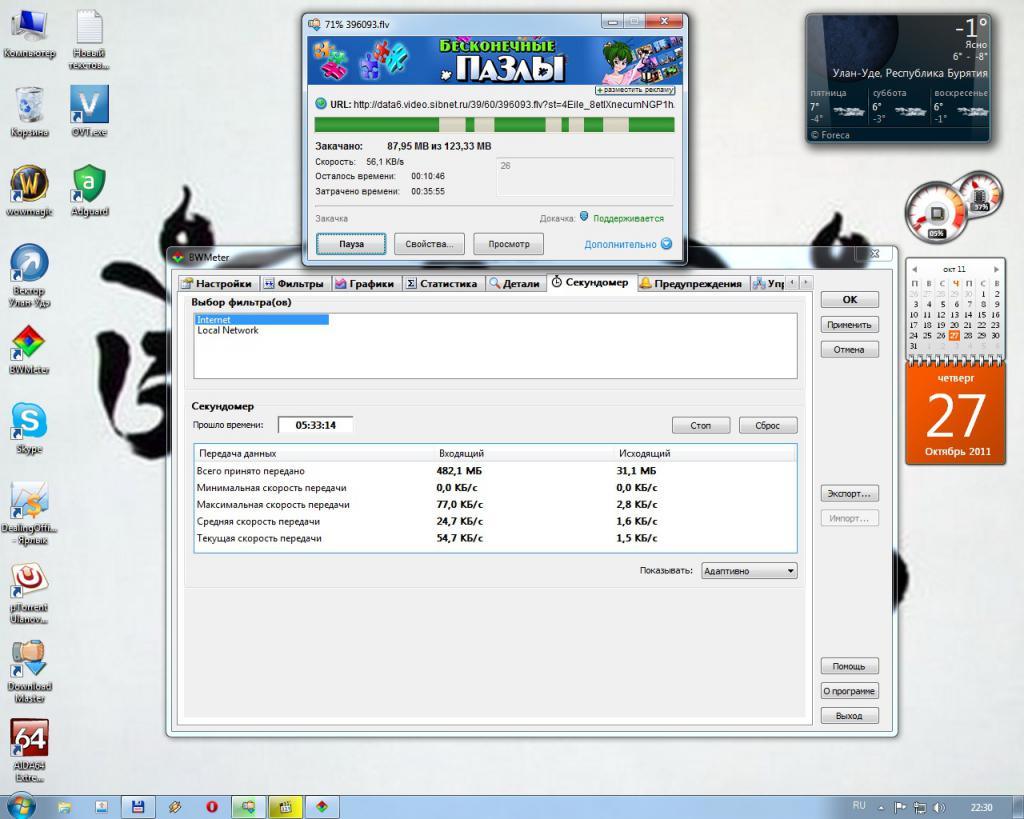
Task: Open the AIDA64 Extreme desktop icon
Action: tap(29, 741)
